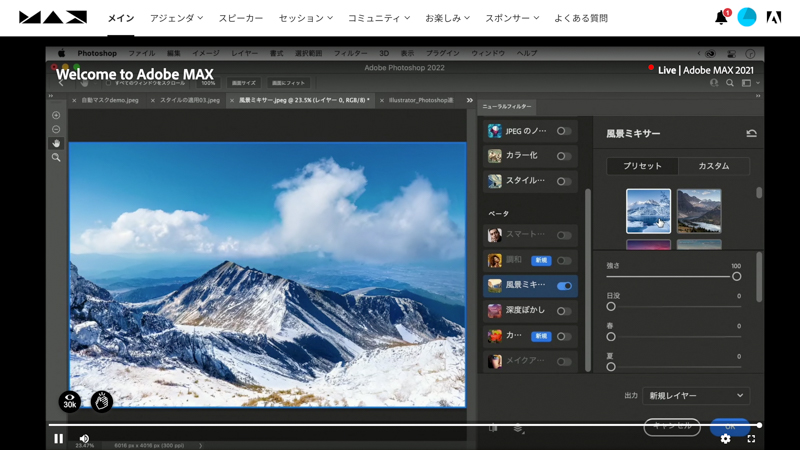Click the キャンセル button
Viewport: 800px width, 450px height.
[672, 427]
